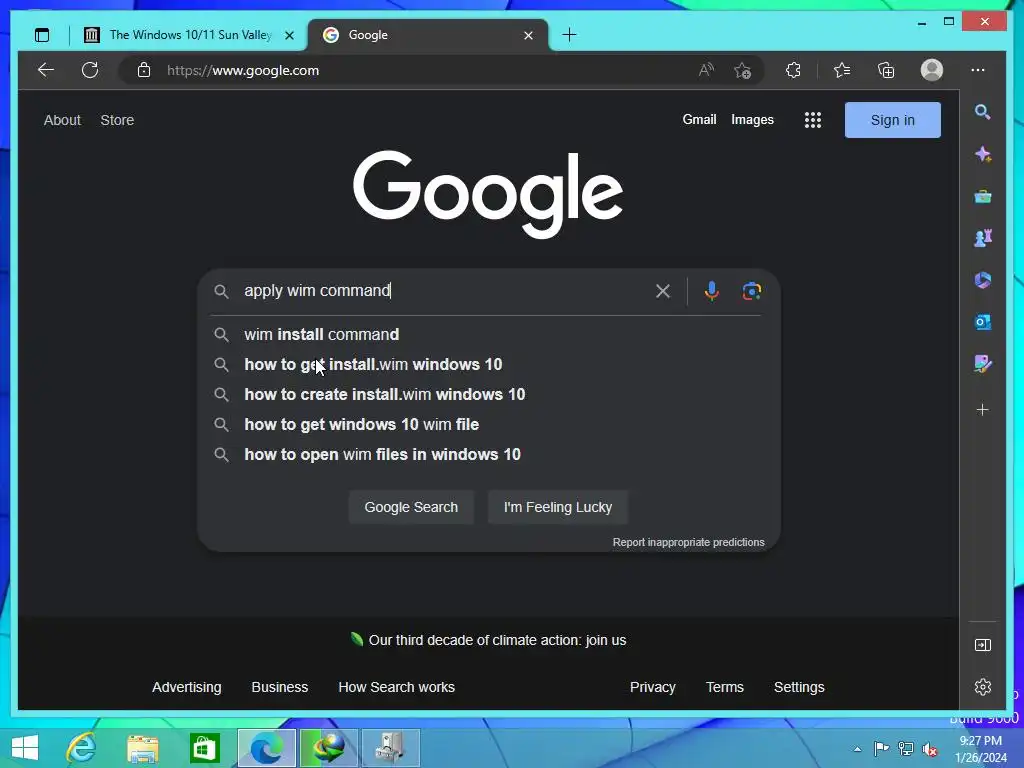Open Settings and more ellipsis menu
This screenshot has height=768, width=1024.
click(x=978, y=70)
